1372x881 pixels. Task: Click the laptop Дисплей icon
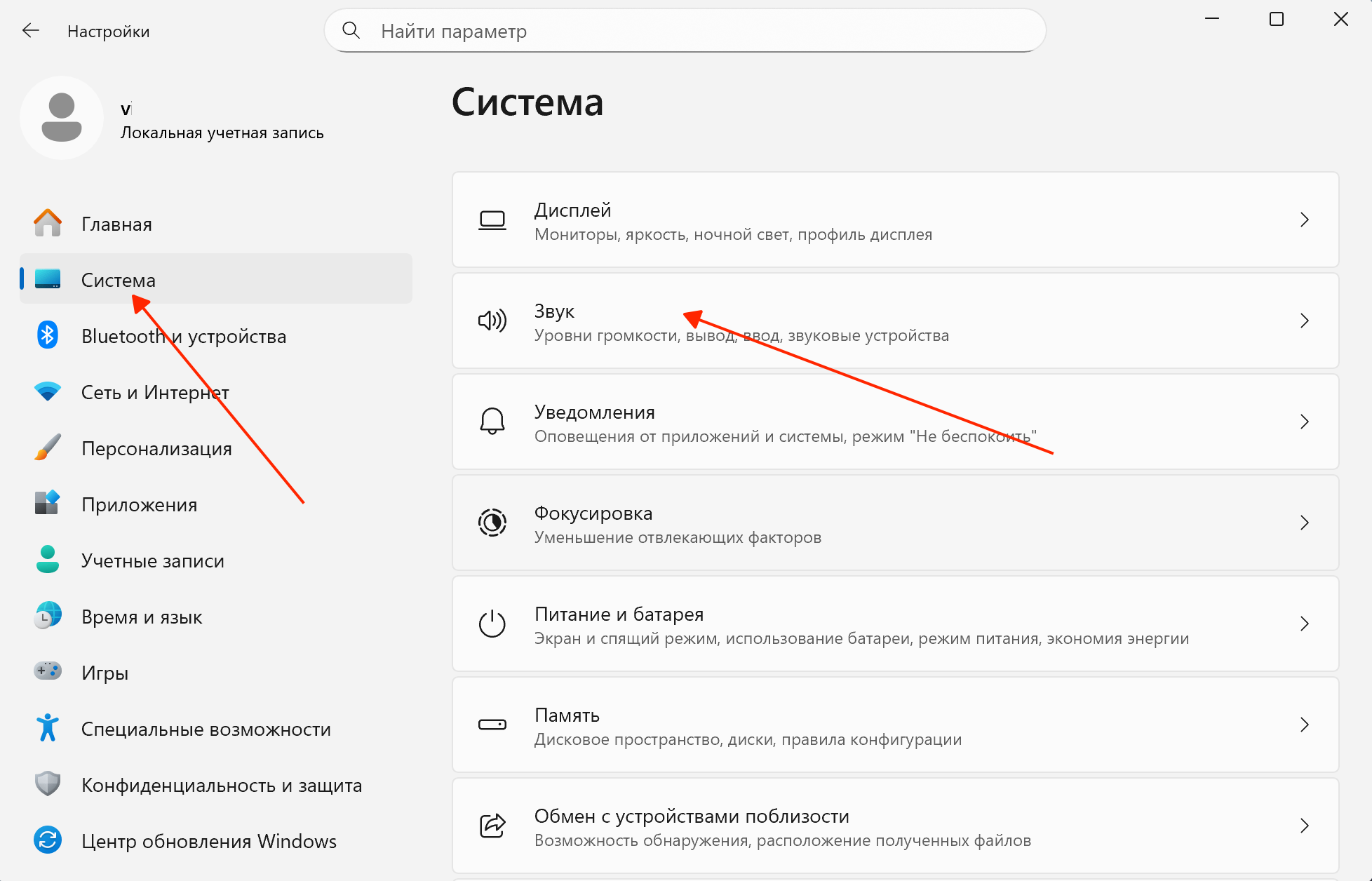(x=492, y=220)
